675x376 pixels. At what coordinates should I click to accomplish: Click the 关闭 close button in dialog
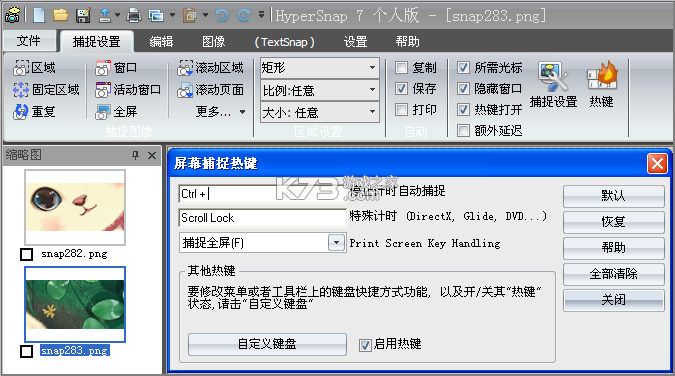[613, 300]
